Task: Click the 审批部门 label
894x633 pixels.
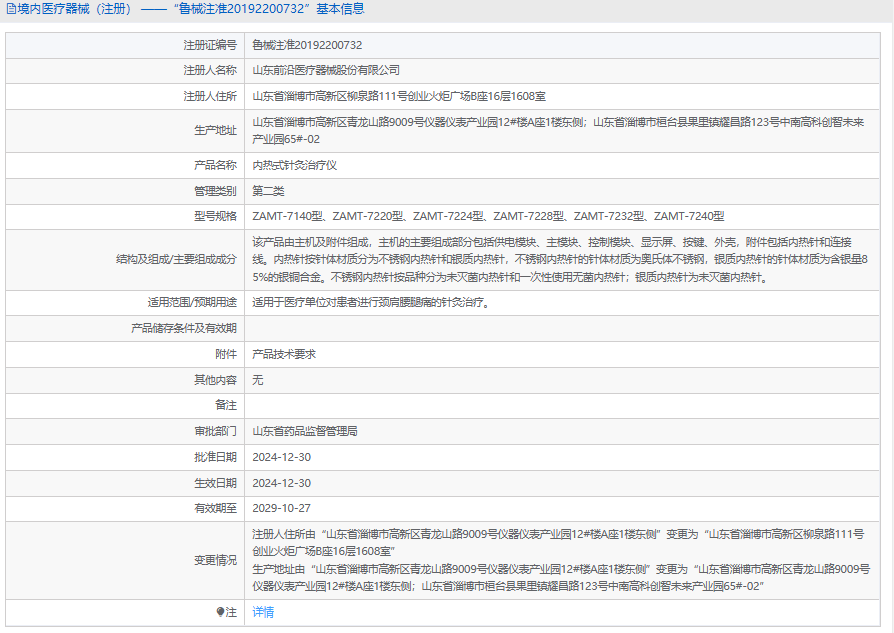Action: point(215,431)
